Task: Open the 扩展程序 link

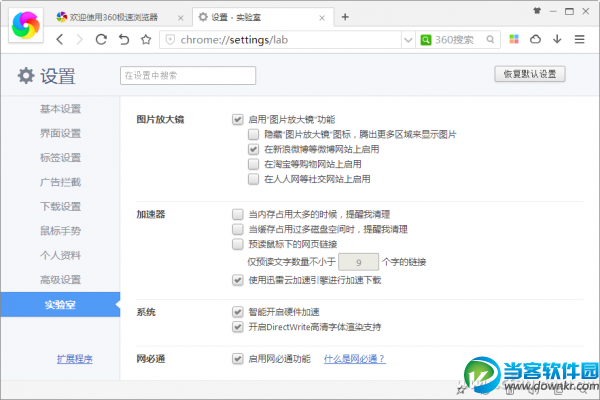Action: [x=75, y=359]
